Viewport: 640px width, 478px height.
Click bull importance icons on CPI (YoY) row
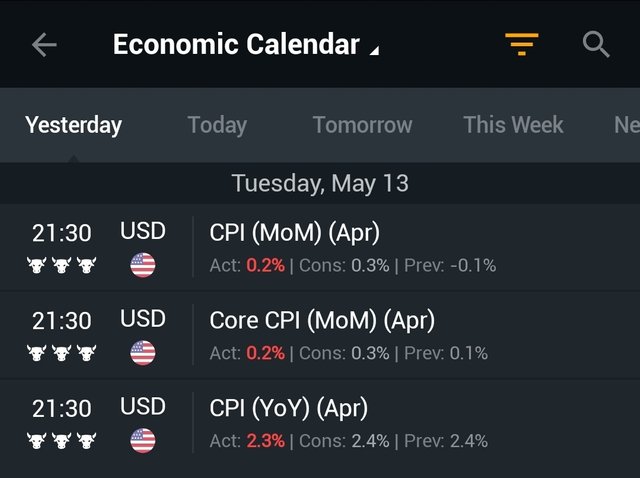point(62,441)
